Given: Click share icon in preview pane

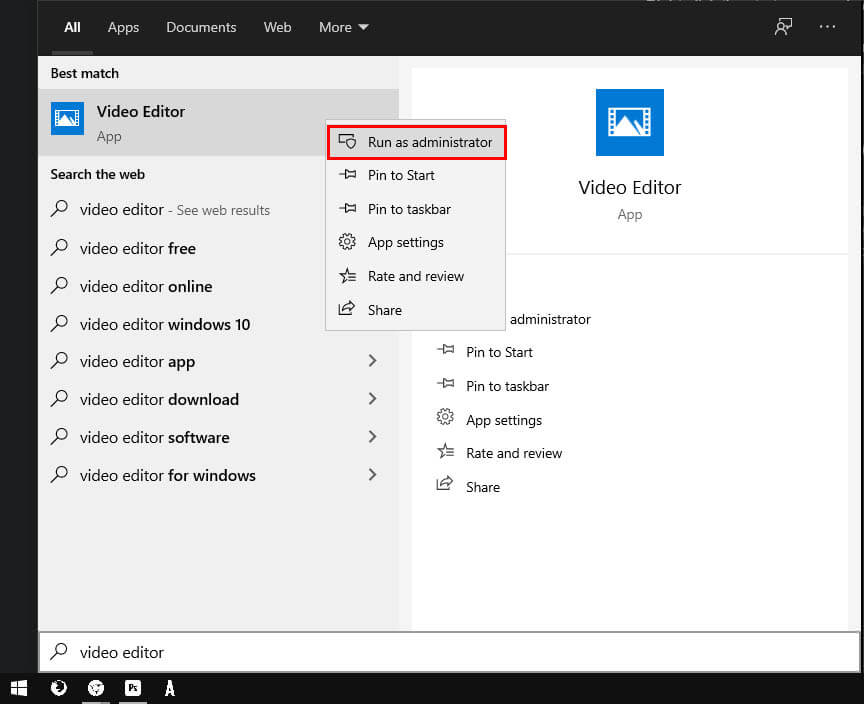Looking at the screenshot, I should (x=445, y=484).
